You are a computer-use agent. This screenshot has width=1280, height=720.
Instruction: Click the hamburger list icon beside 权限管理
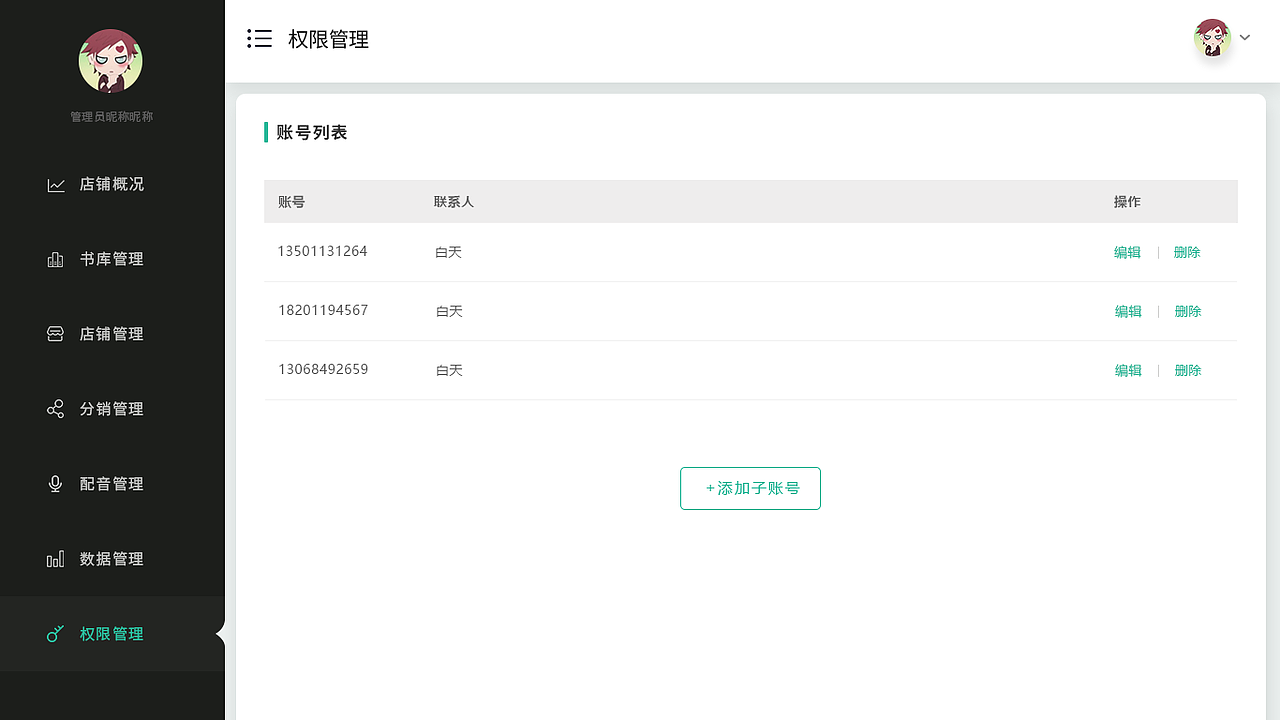point(259,39)
